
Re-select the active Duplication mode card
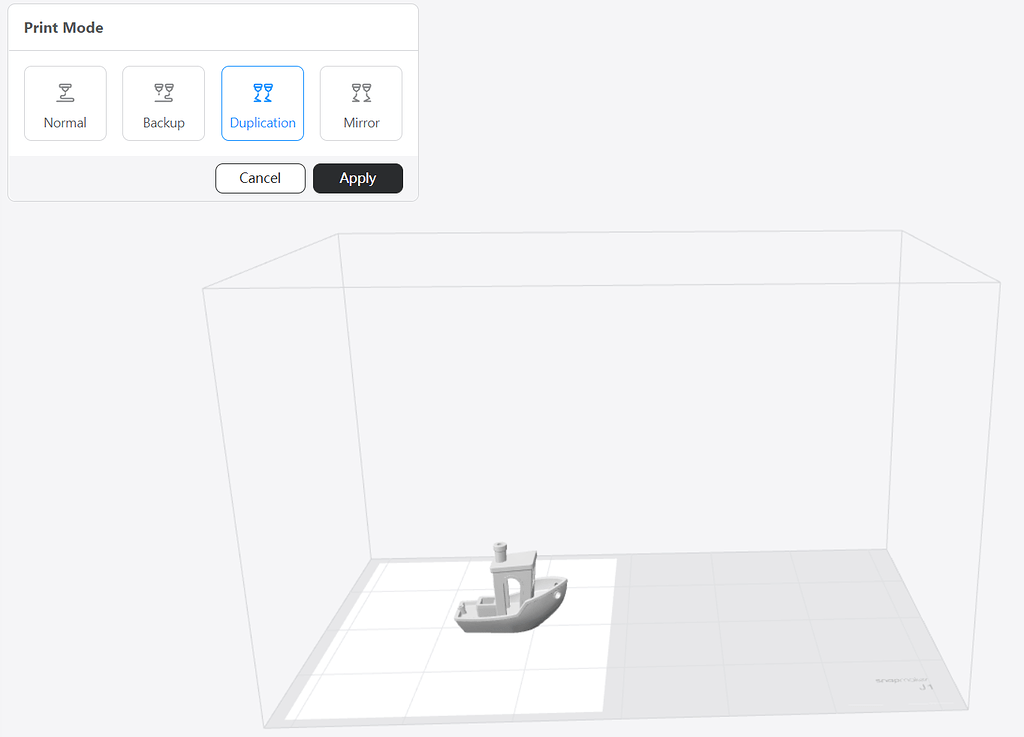[262, 103]
